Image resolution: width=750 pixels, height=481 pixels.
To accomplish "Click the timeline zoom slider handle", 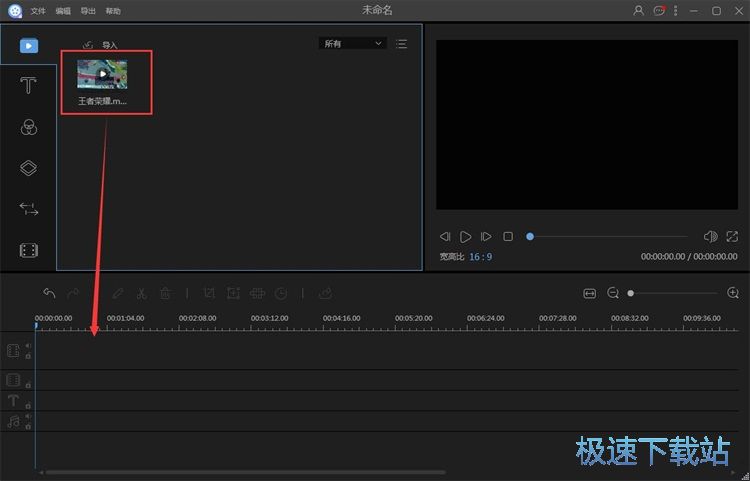I will pos(631,293).
